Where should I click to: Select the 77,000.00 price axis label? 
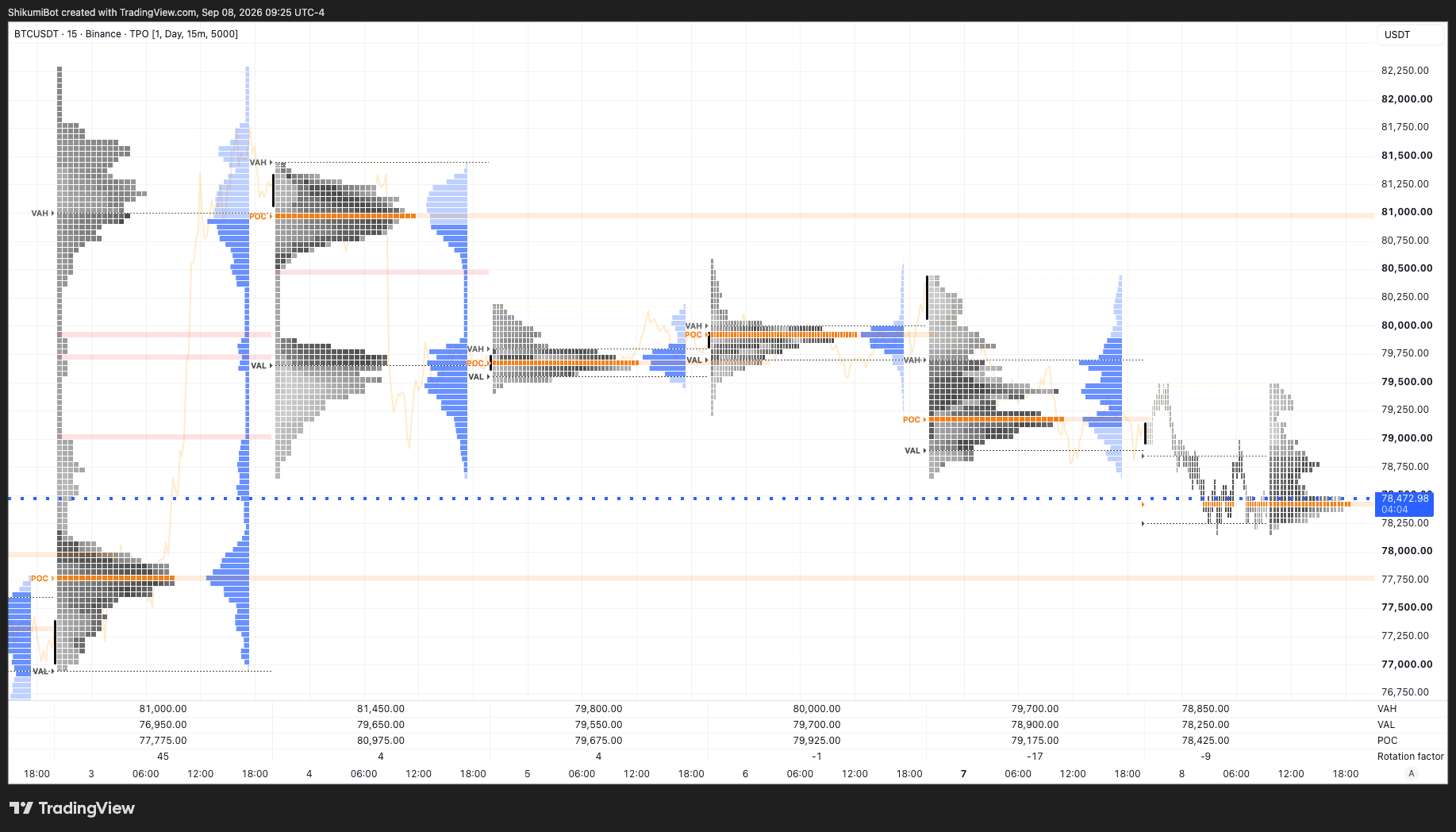pyautogui.click(x=1407, y=664)
